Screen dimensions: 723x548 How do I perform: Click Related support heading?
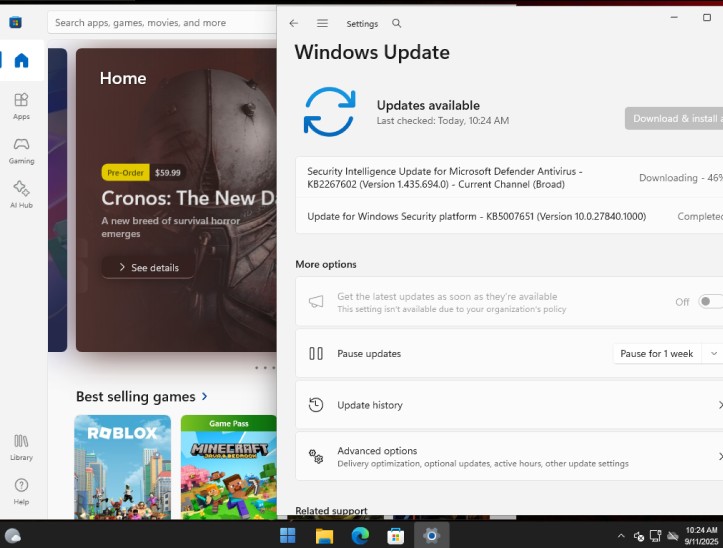click(x=332, y=510)
